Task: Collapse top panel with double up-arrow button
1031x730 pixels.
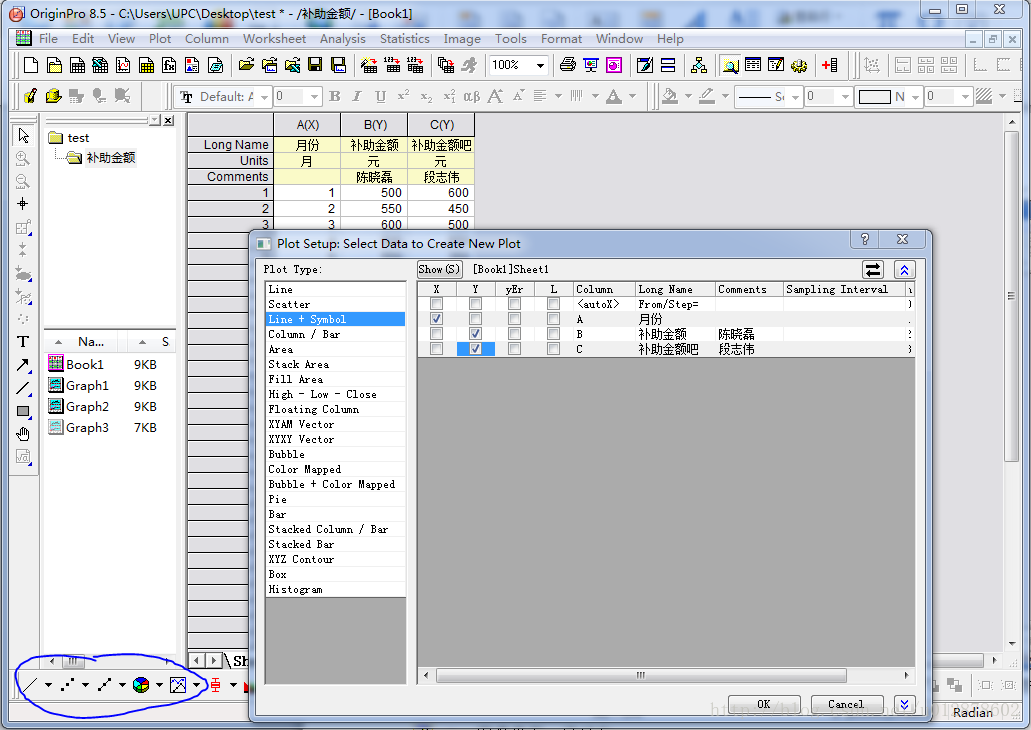Action: coord(904,270)
